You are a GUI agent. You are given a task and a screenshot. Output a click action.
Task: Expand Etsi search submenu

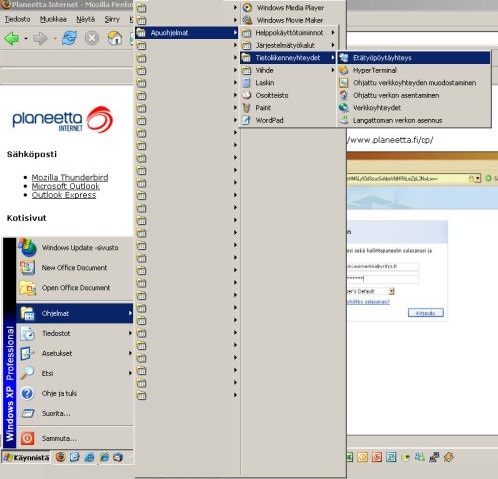tap(75, 373)
